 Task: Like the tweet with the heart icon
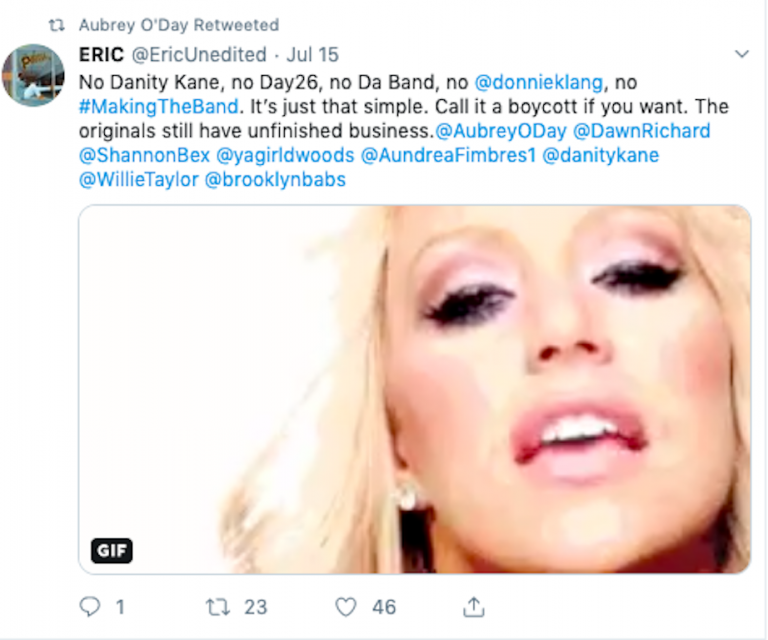point(347,607)
